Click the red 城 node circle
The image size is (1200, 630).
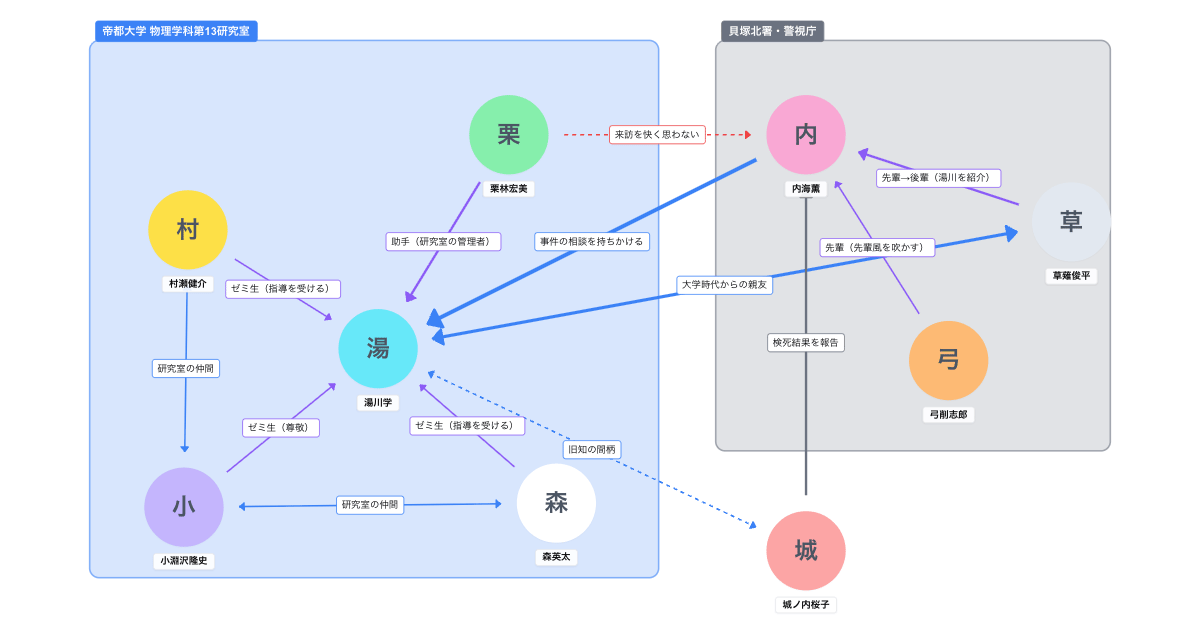coord(806,551)
